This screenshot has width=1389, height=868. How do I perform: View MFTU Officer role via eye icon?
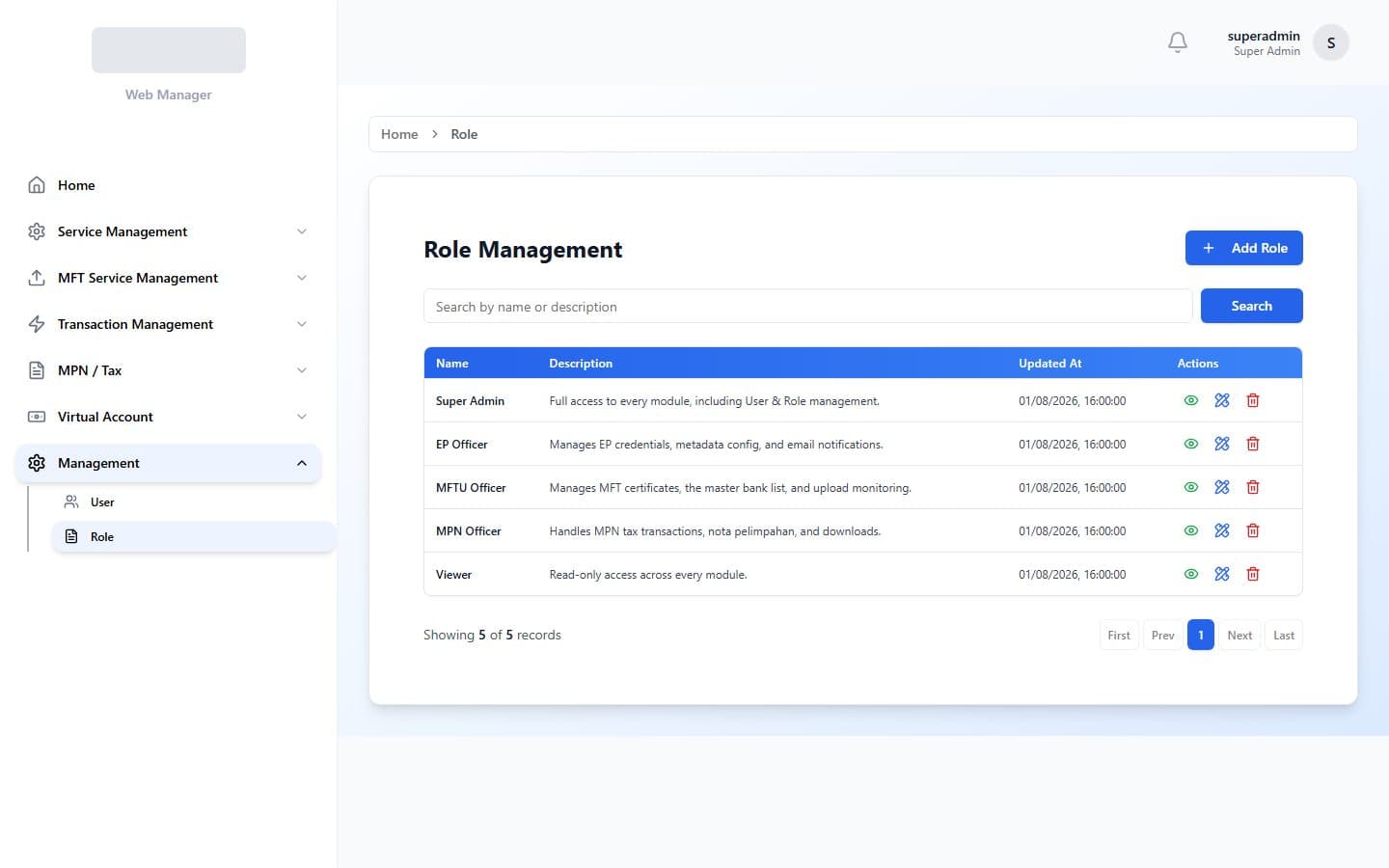tap(1191, 487)
